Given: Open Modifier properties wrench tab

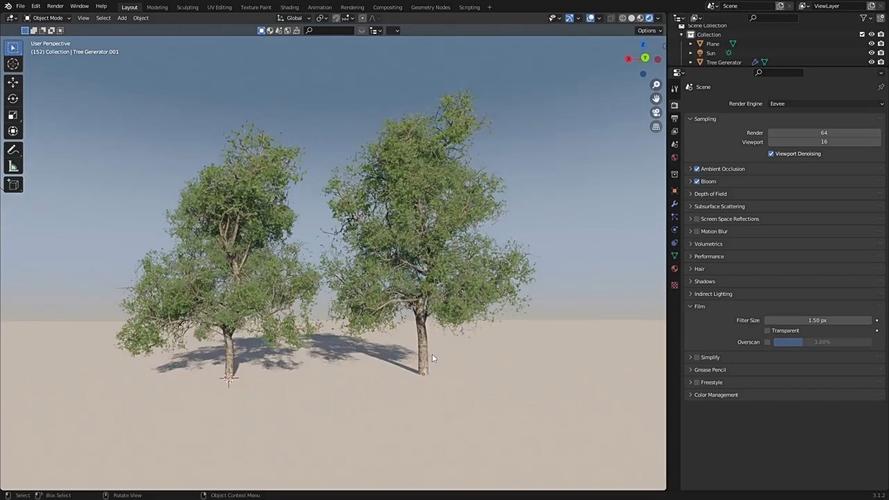Looking at the screenshot, I should [675, 204].
